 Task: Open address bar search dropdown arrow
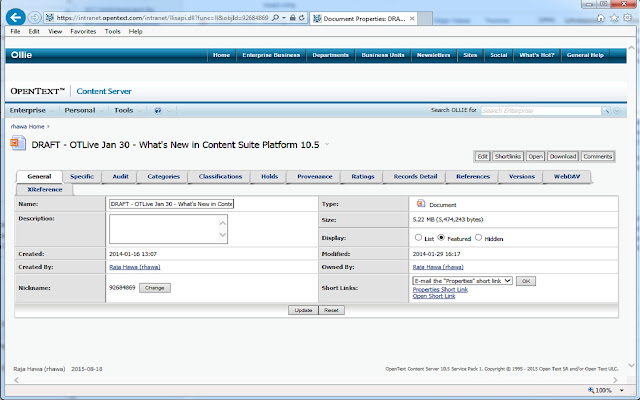click(284, 18)
